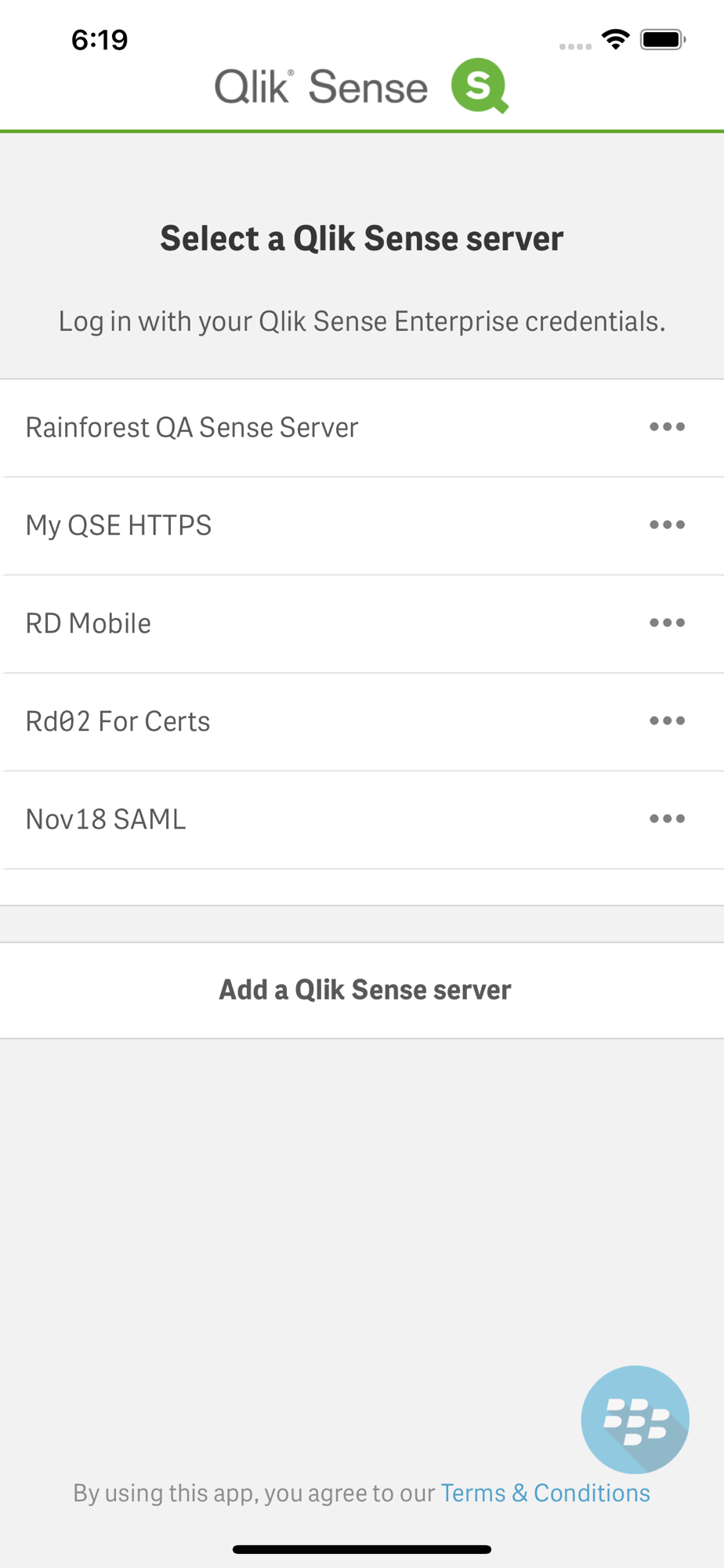Open the Terms & Conditions link
This screenshot has height=1568, width=724.
click(545, 1493)
